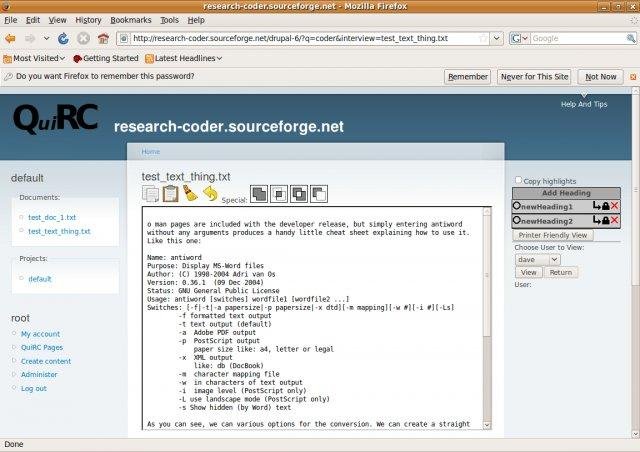Click the stop loading icon
This screenshot has width=640, height=452.
[83, 39]
